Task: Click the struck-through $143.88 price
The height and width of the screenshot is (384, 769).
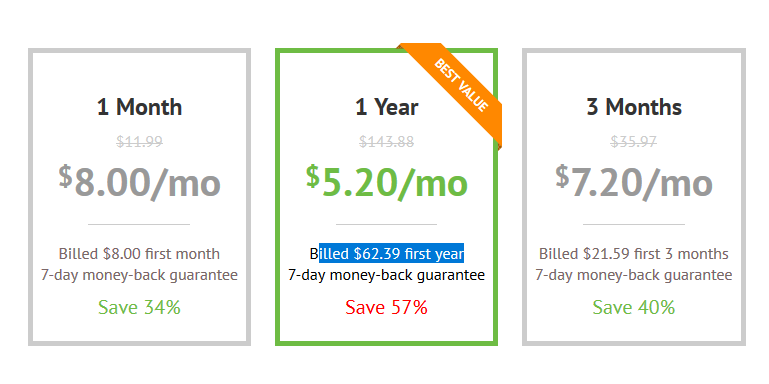Action: point(386,142)
